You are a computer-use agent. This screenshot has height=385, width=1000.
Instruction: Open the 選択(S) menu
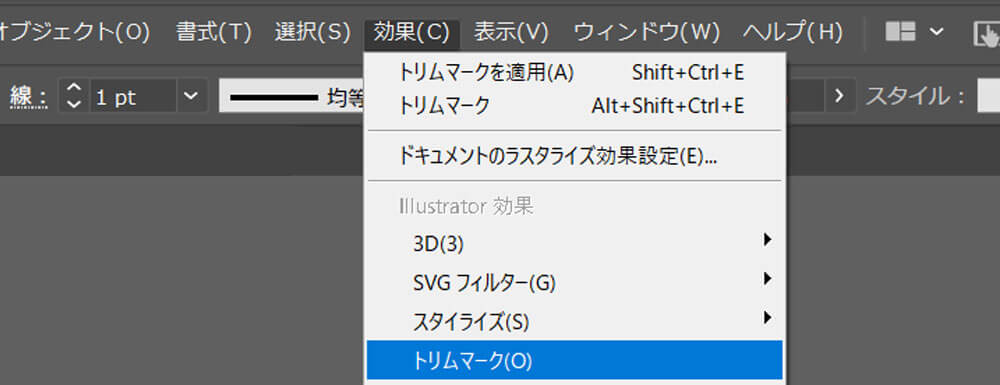click(x=312, y=32)
